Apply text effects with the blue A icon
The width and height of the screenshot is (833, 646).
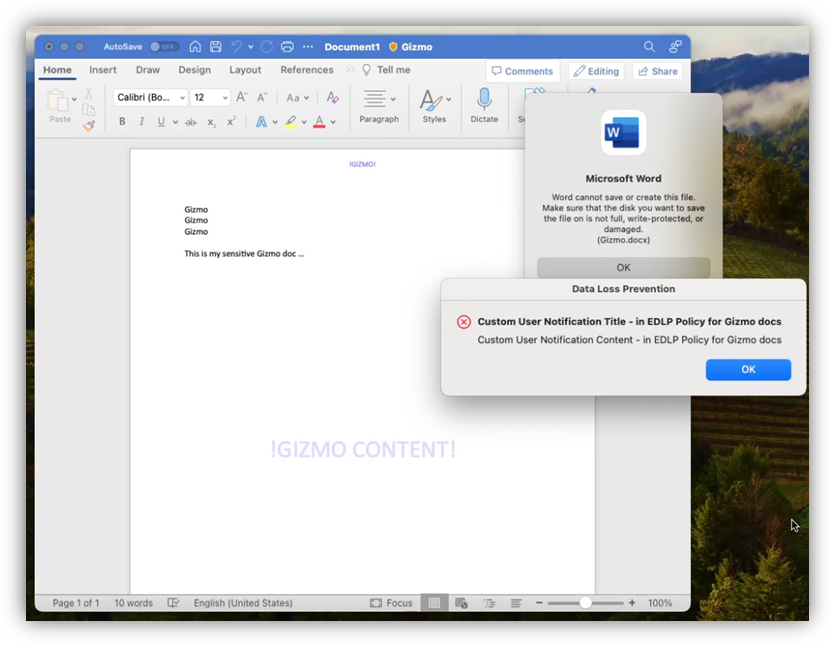point(261,122)
